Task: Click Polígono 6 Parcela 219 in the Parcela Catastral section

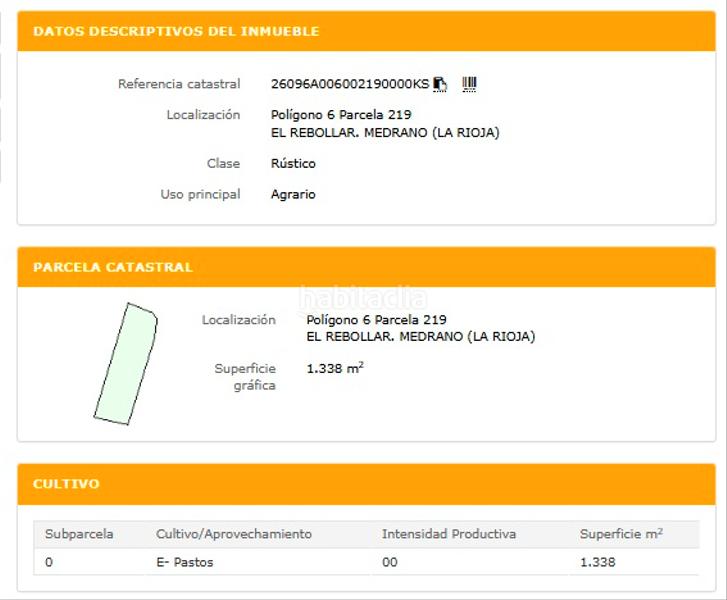Action: pyautogui.click(x=376, y=320)
